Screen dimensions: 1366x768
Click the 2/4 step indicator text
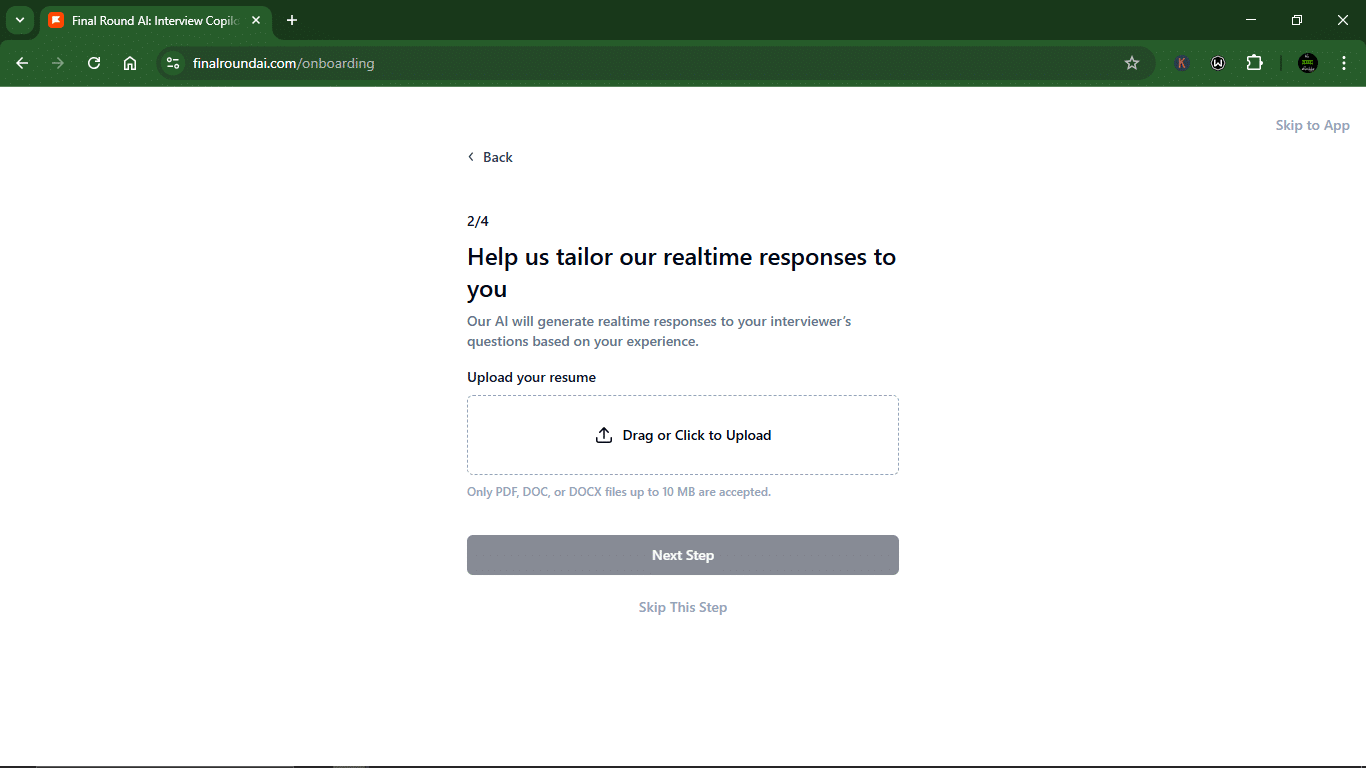click(x=478, y=221)
